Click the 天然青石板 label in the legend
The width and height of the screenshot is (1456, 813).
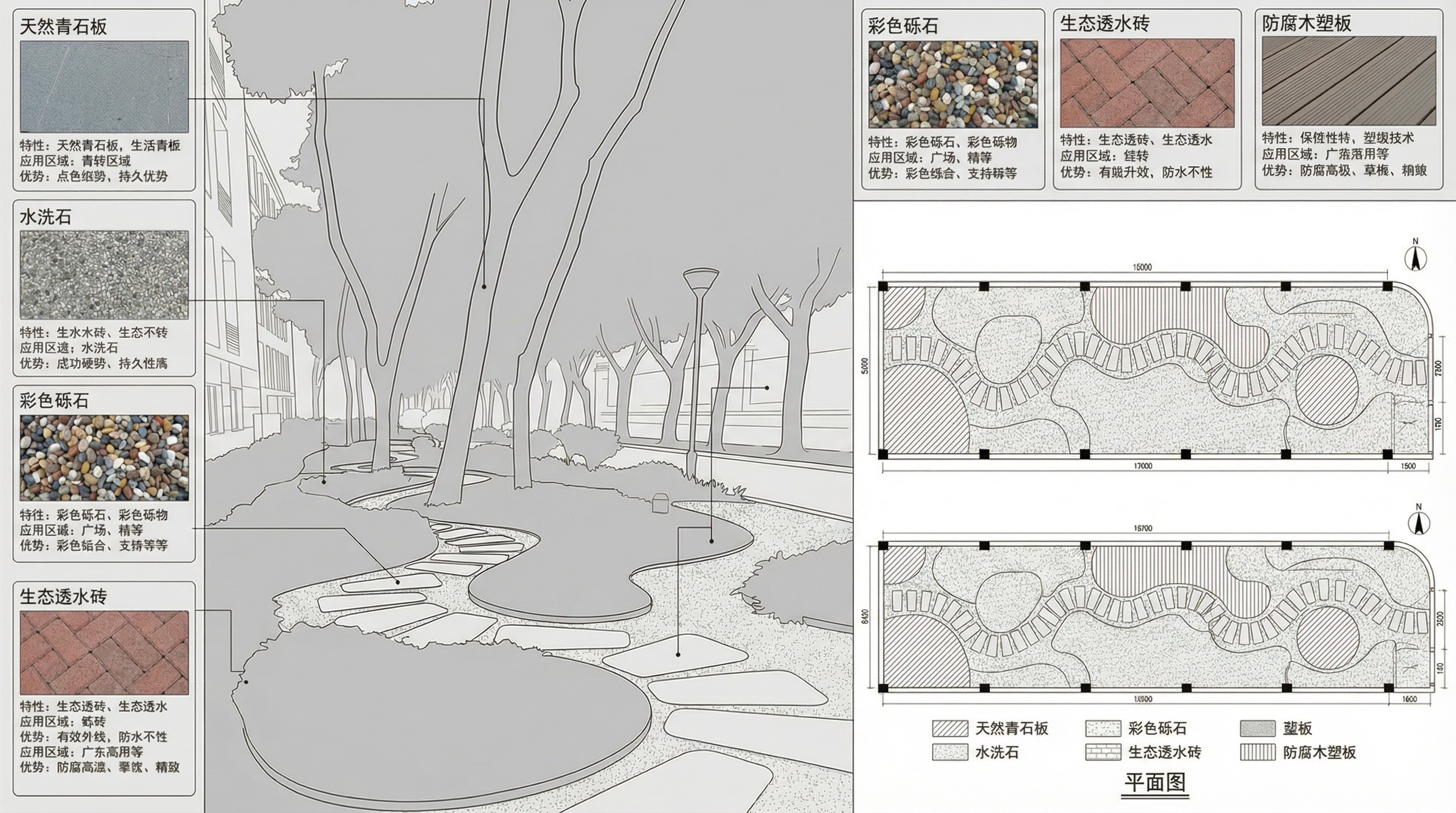click(x=1012, y=728)
